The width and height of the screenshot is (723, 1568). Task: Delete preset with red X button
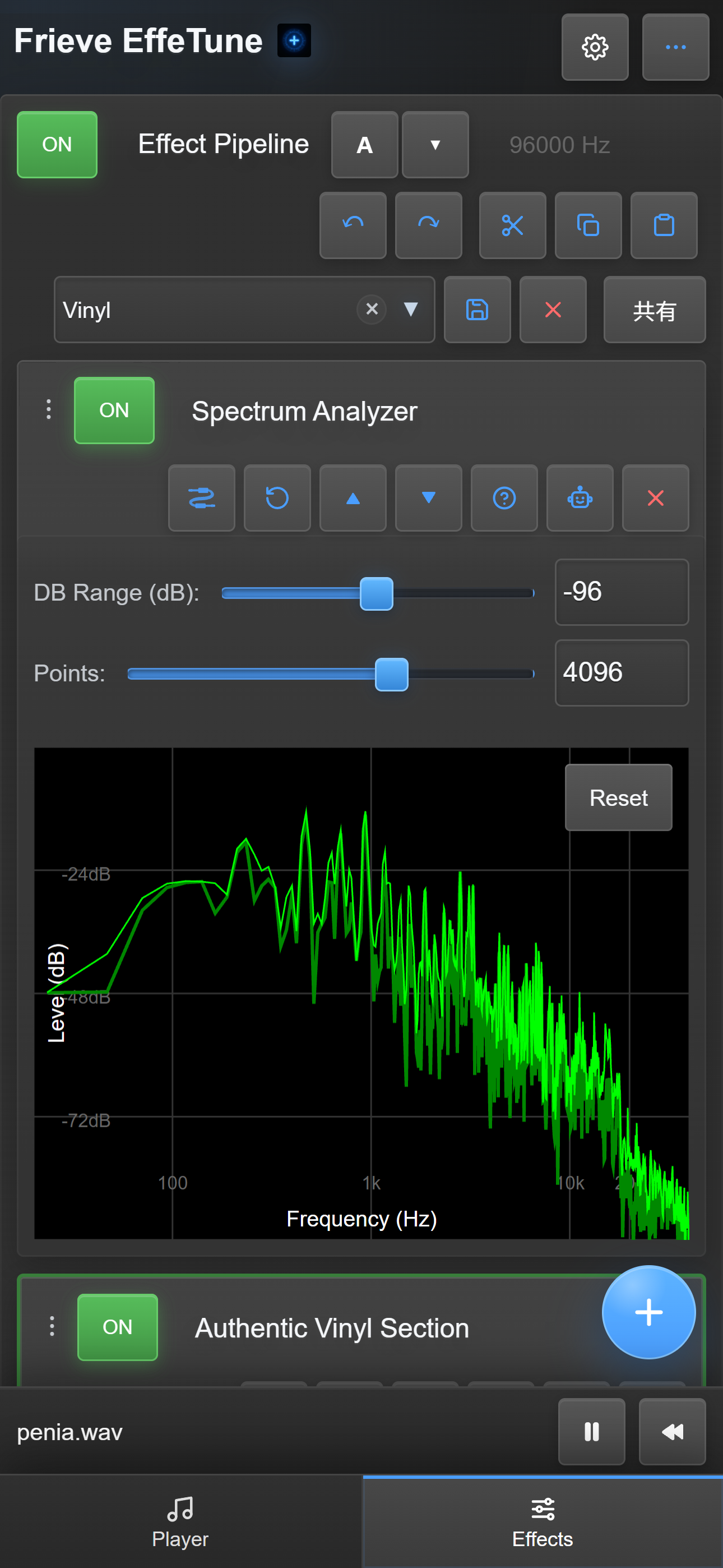[x=553, y=309]
